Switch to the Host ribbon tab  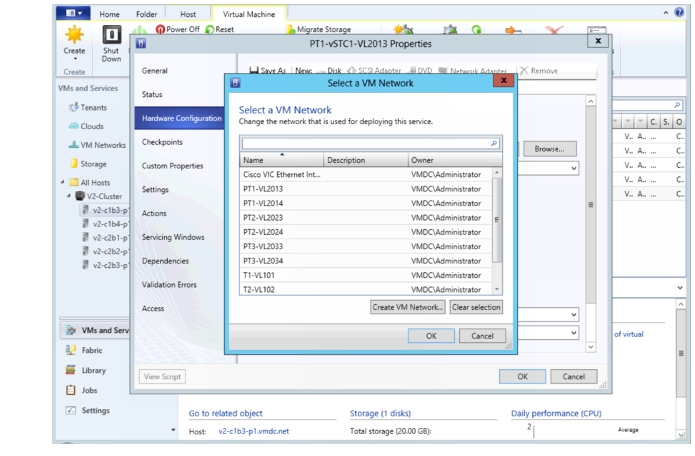pyautogui.click(x=187, y=14)
